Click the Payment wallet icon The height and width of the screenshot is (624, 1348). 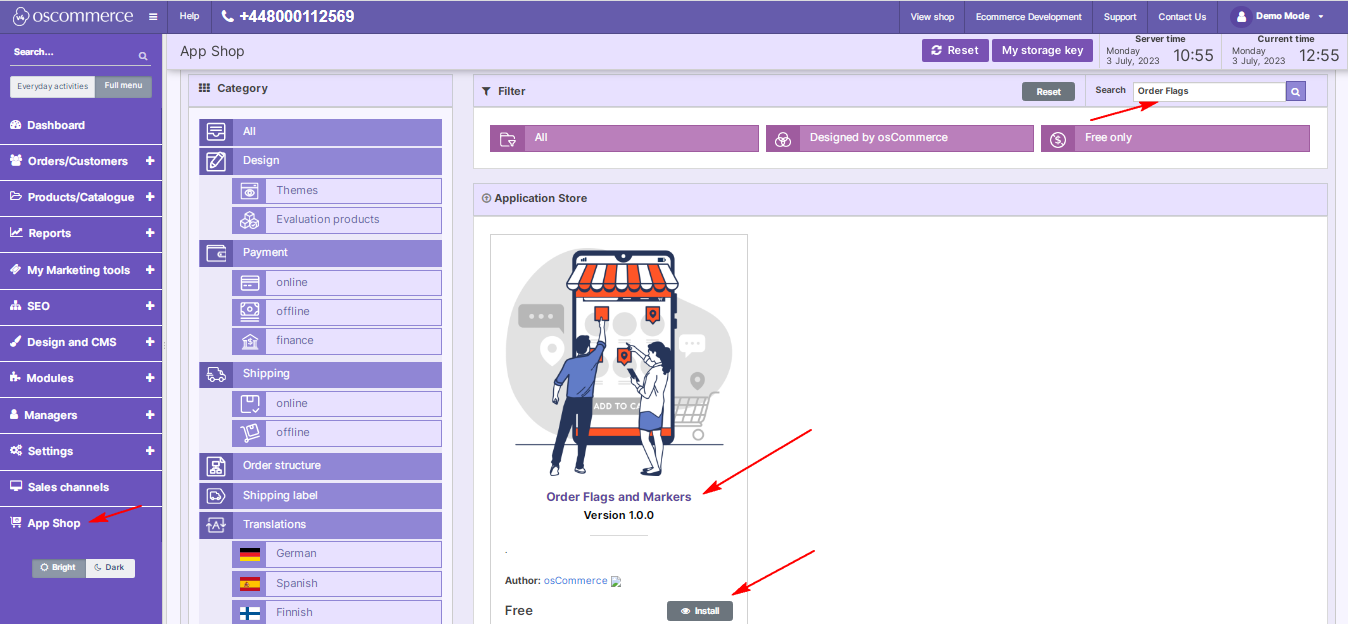(216, 253)
